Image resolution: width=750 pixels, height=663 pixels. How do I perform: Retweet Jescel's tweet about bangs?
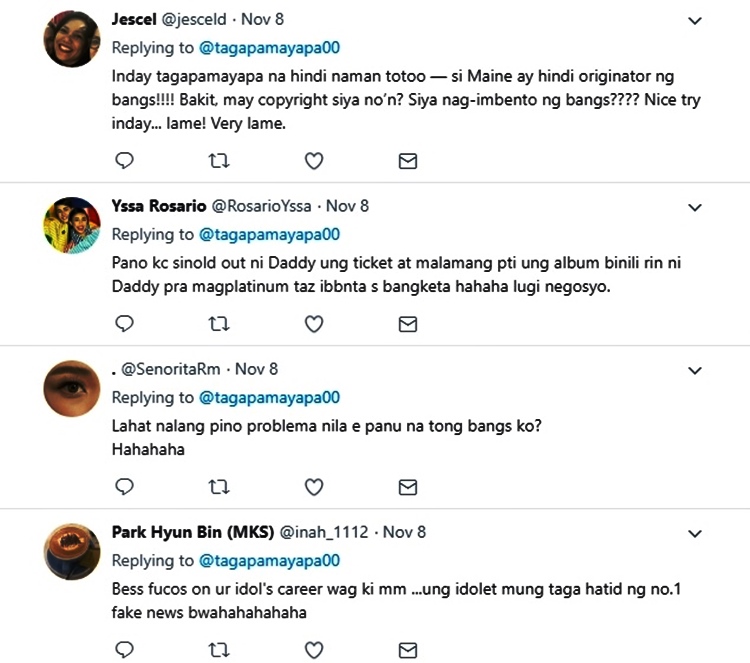click(219, 160)
